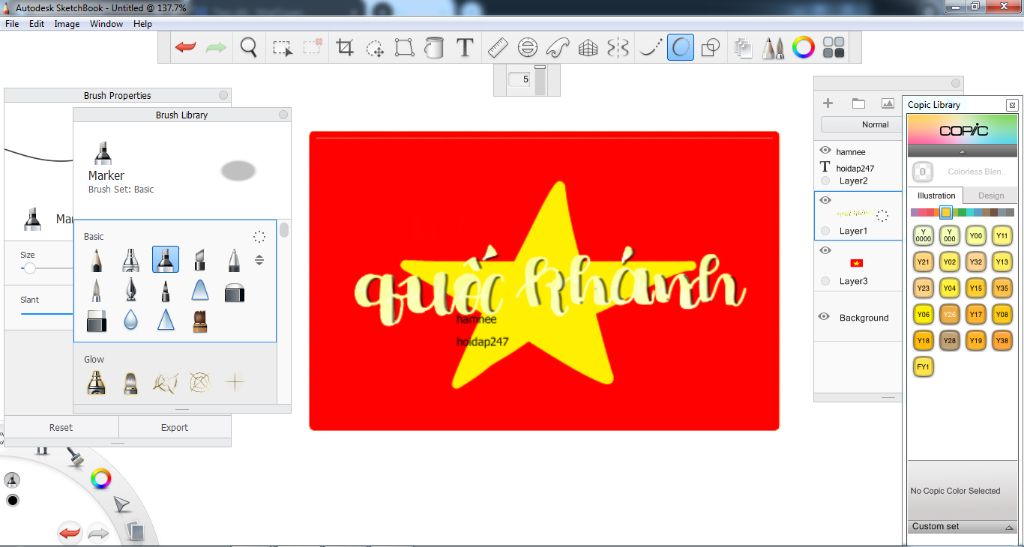Open the File menu
Viewport: 1024px width, 547px height.
point(12,23)
